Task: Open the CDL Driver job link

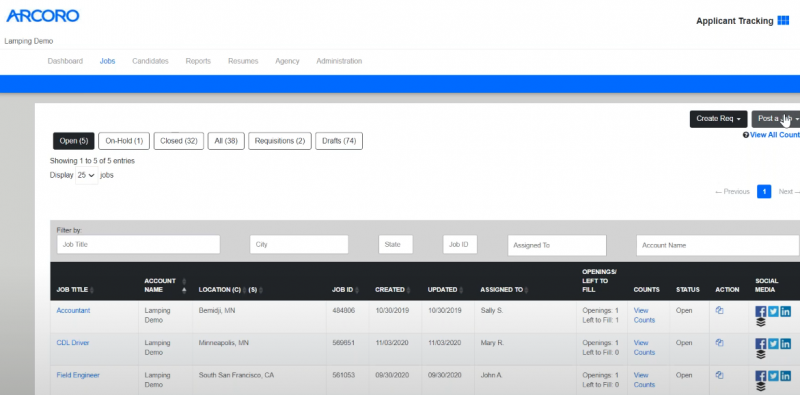Action: [x=72, y=343]
